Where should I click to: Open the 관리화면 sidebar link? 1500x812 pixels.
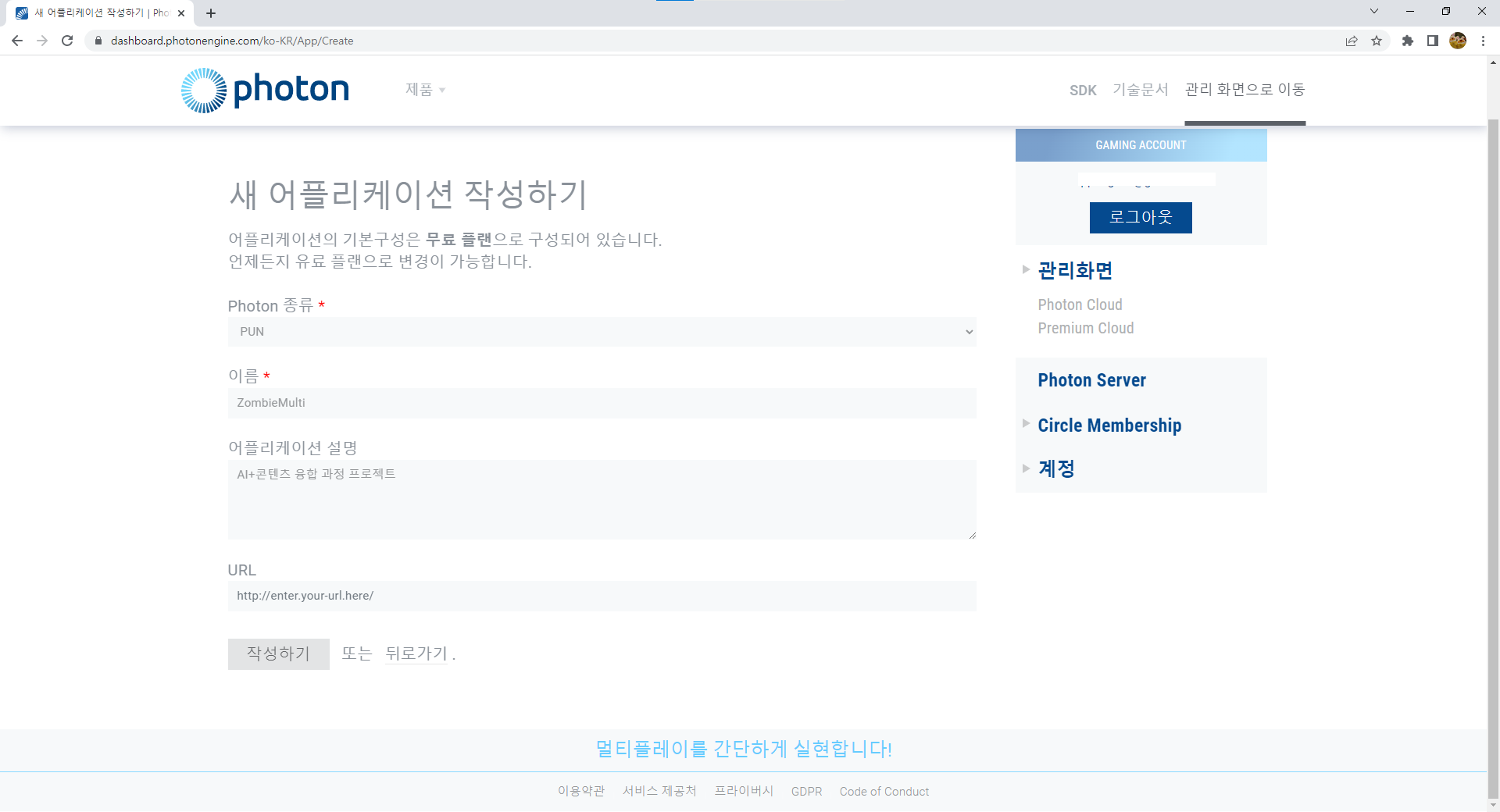click(1075, 270)
